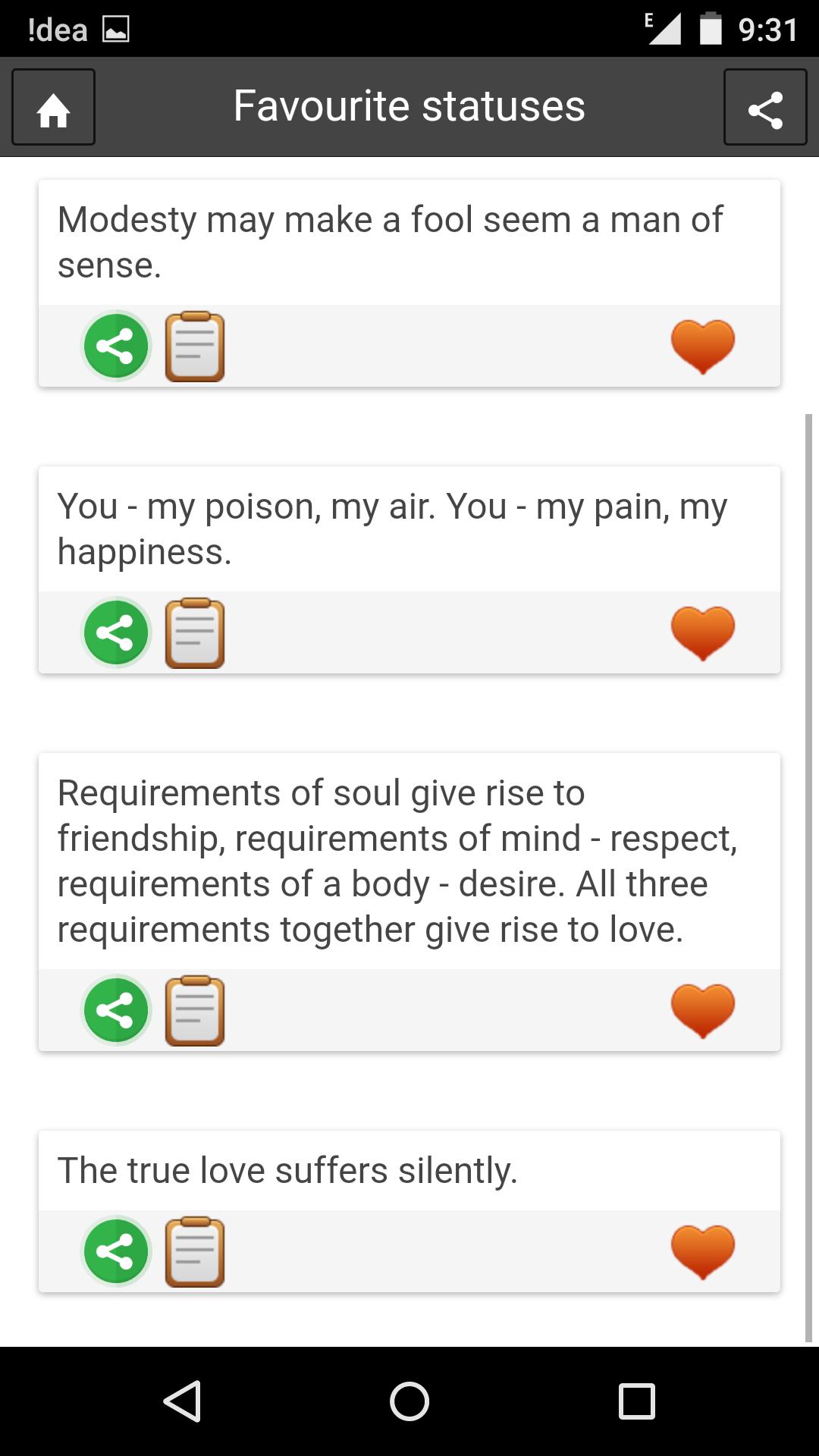Share the Modesty quote via green share icon
This screenshot has width=819, height=1456.
point(115,347)
